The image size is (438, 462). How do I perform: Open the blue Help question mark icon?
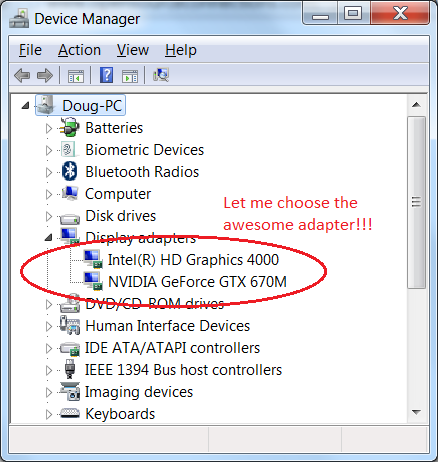point(107,75)
